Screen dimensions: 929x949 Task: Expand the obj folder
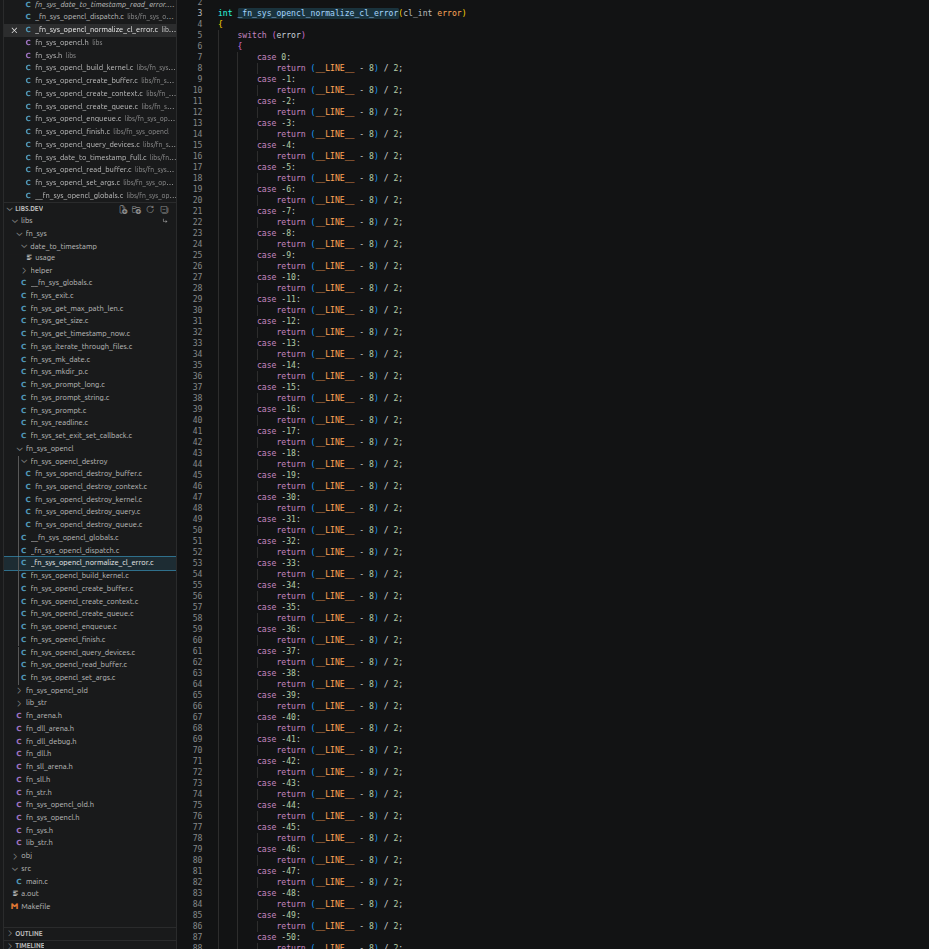(x=15, y=856)
